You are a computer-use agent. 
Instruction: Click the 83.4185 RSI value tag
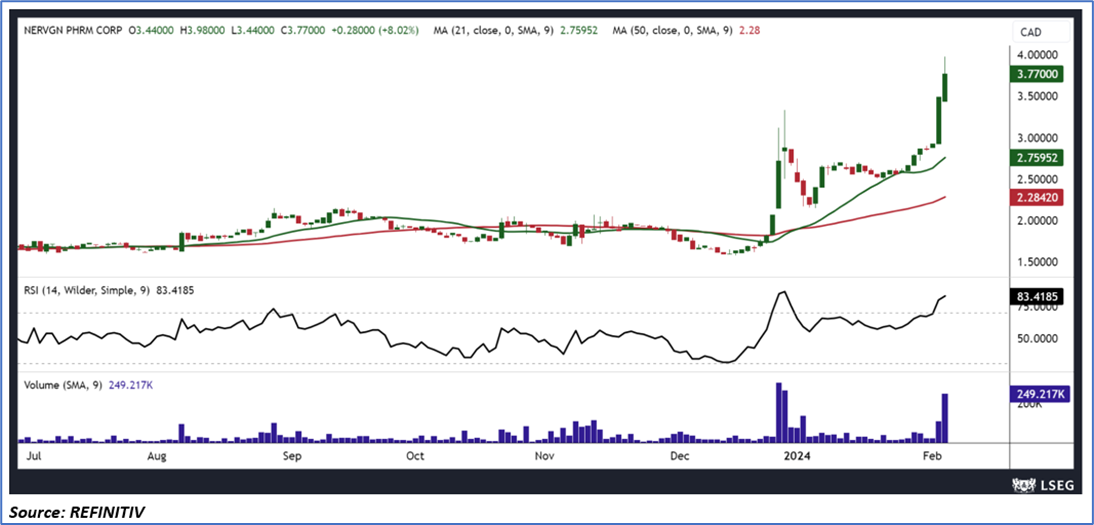[x=1037, y=296]
